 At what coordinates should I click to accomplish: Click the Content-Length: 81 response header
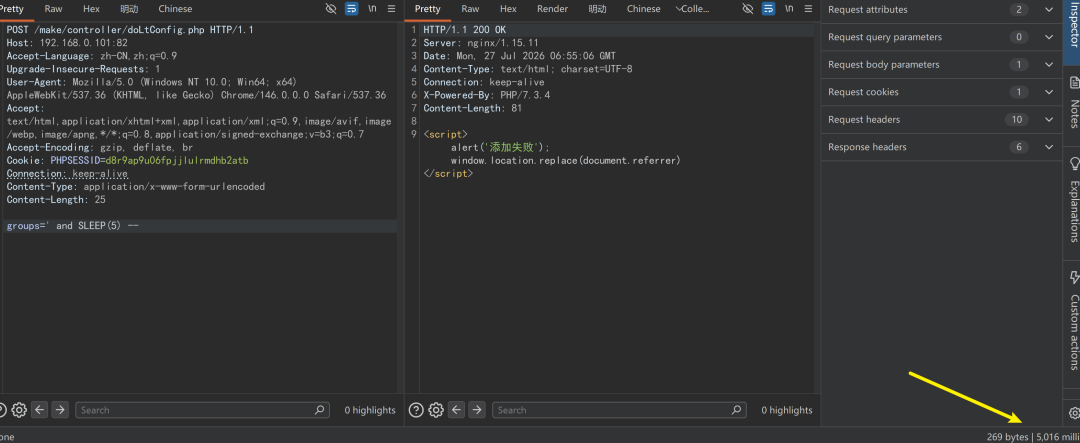472,108
